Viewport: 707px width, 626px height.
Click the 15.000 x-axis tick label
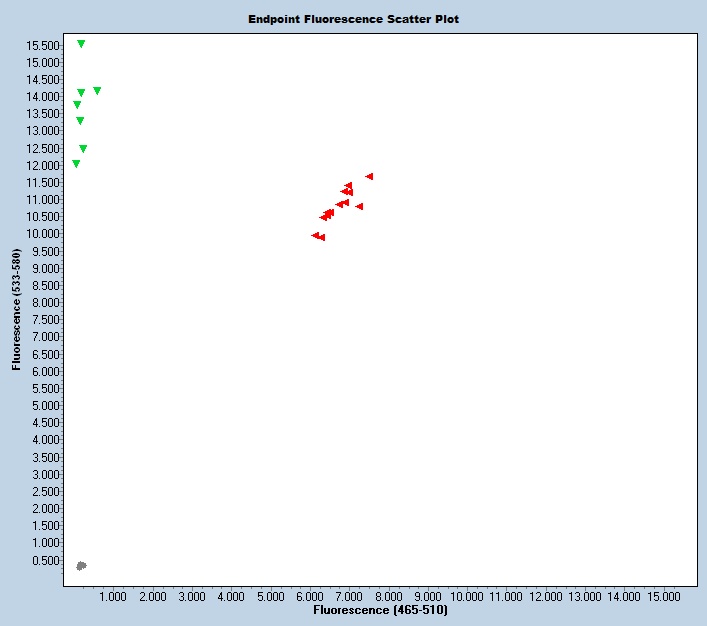pyautogui.click(x=664, y=596)
